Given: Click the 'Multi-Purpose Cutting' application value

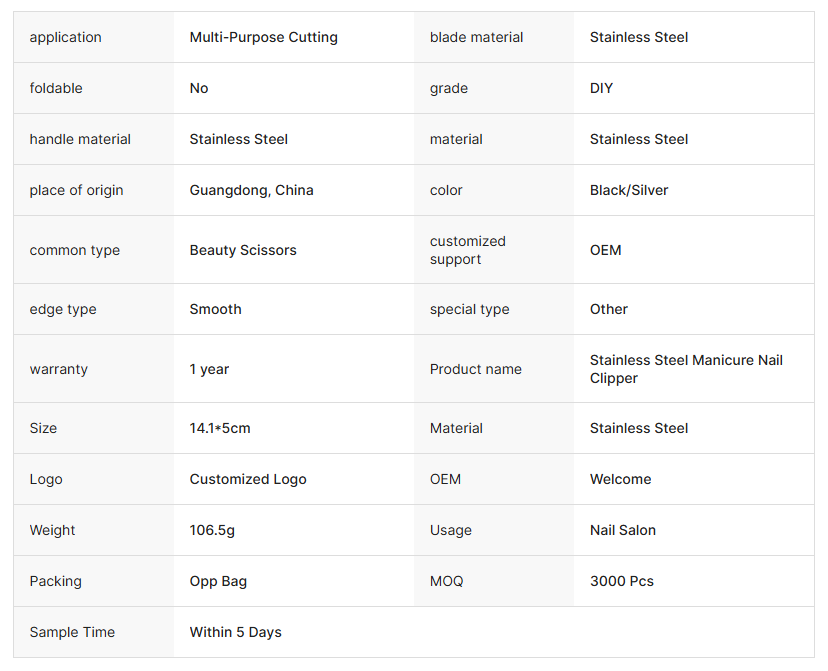Looking at the screenshot, I should tap(263, 37).
